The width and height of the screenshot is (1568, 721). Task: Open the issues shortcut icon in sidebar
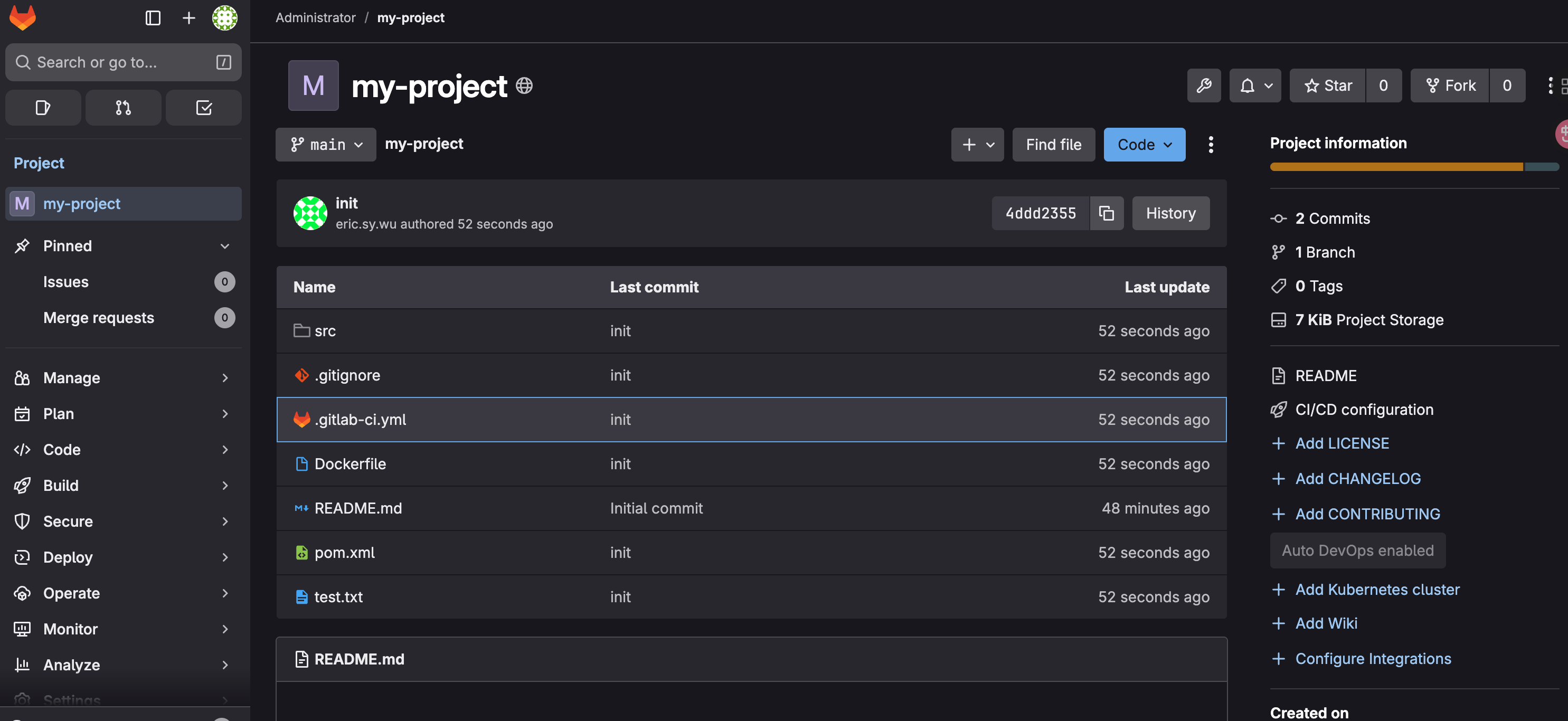coord(43,108)
